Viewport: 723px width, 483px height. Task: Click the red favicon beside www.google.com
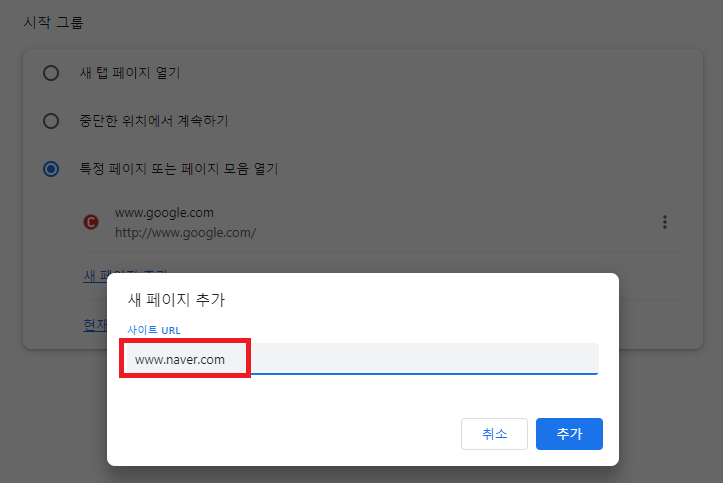(x=91, y=222)
